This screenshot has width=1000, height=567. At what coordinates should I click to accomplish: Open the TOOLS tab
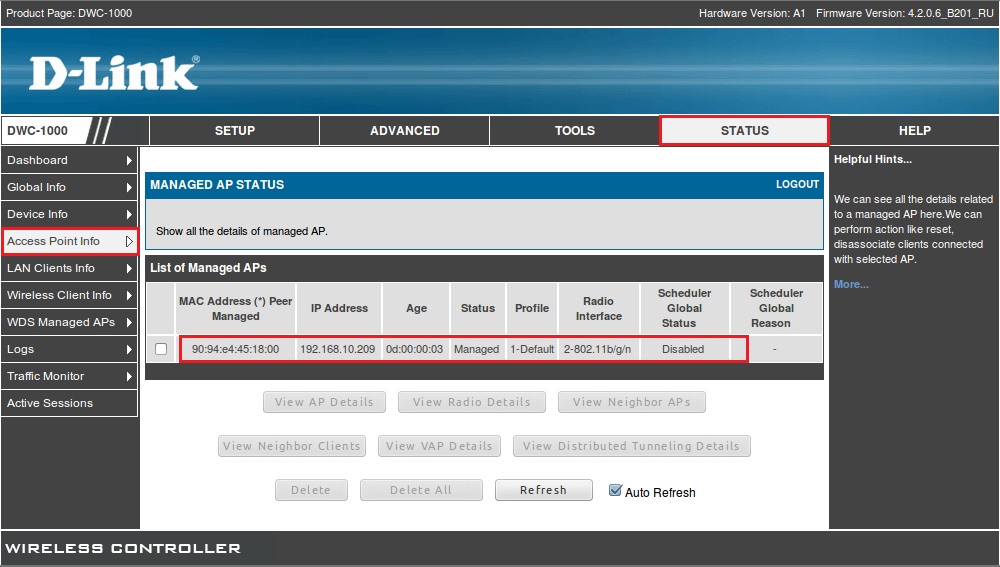pyautogui.click(x=575, y=130)
